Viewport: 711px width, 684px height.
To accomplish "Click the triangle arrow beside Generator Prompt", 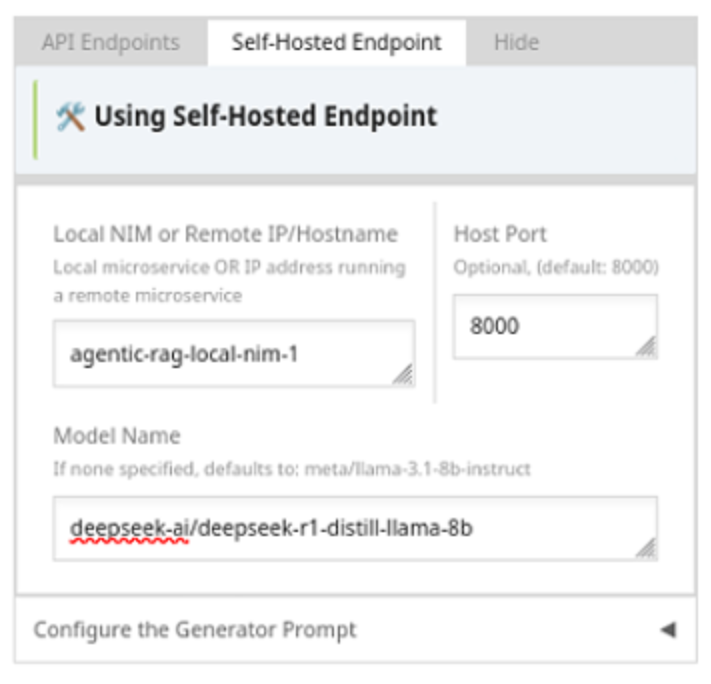I will 667,630.
